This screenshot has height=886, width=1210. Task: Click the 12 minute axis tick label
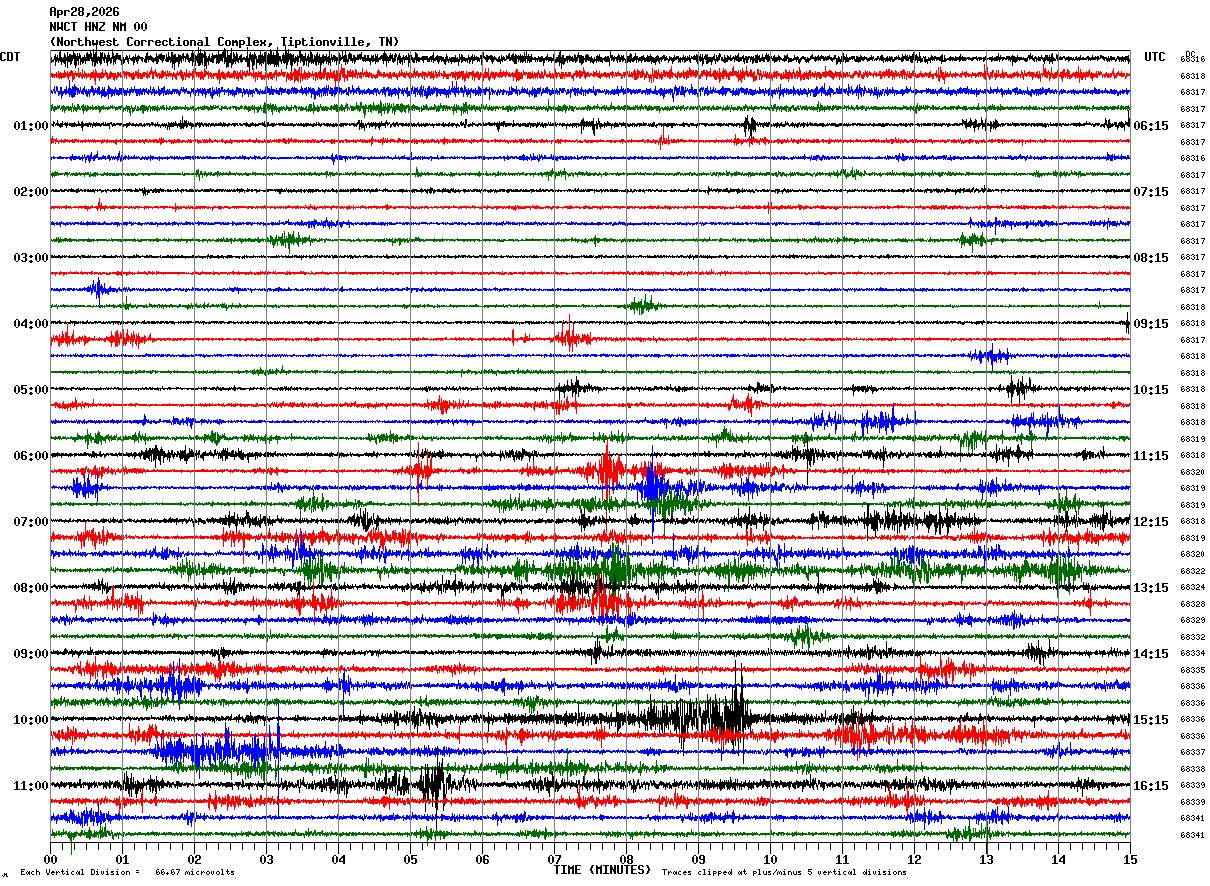[914, 859]
